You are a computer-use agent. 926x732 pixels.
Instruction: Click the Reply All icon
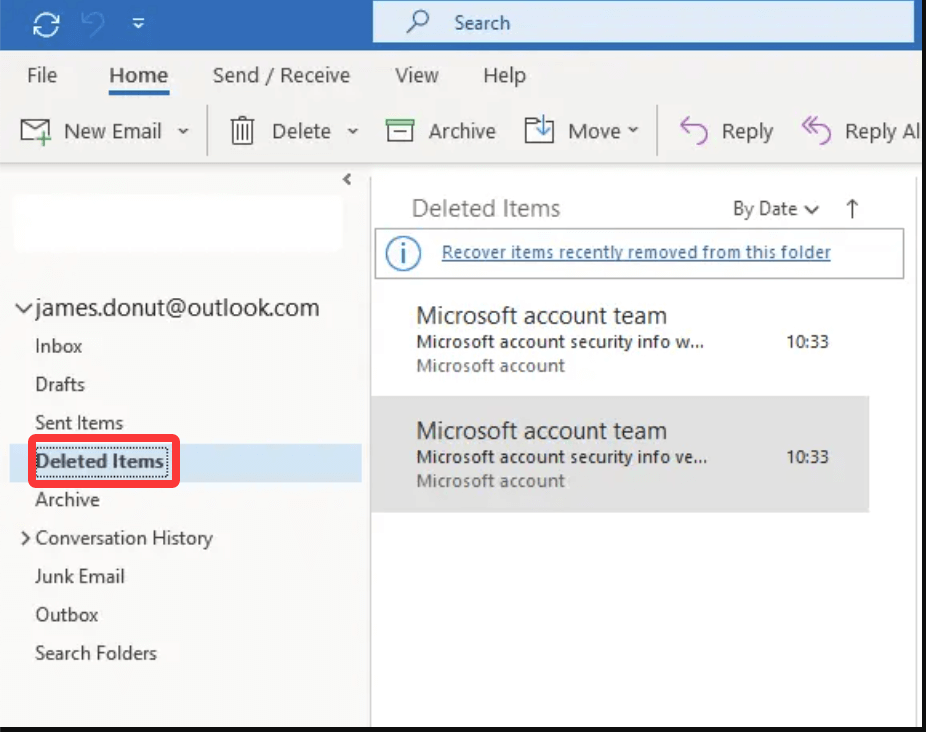click(x=816, y=130)
